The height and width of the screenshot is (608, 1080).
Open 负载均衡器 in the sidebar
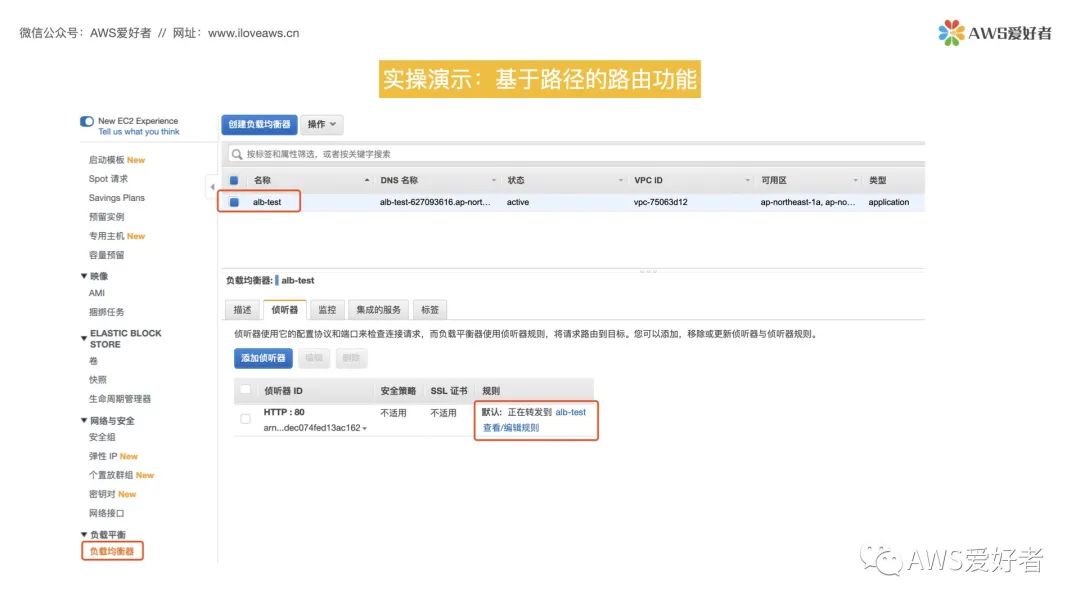(x=112, y=552)
